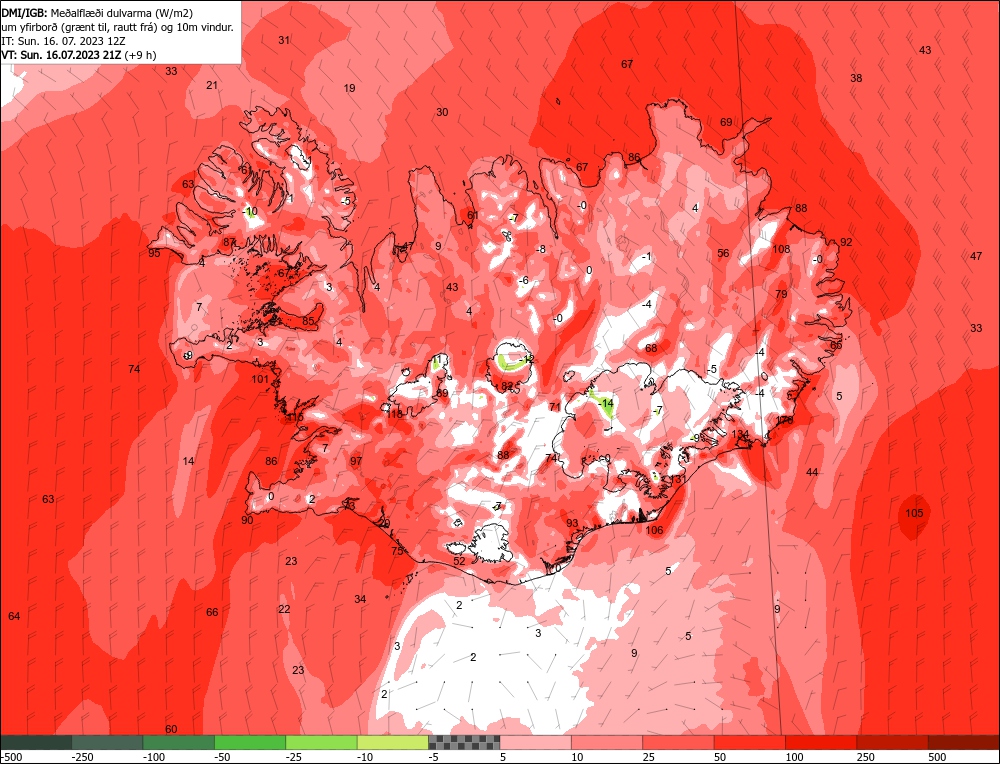This screenshot has width=1000, height=764.
Task: Select the negative value '-14' on the green patch
Action: [605, 404]
